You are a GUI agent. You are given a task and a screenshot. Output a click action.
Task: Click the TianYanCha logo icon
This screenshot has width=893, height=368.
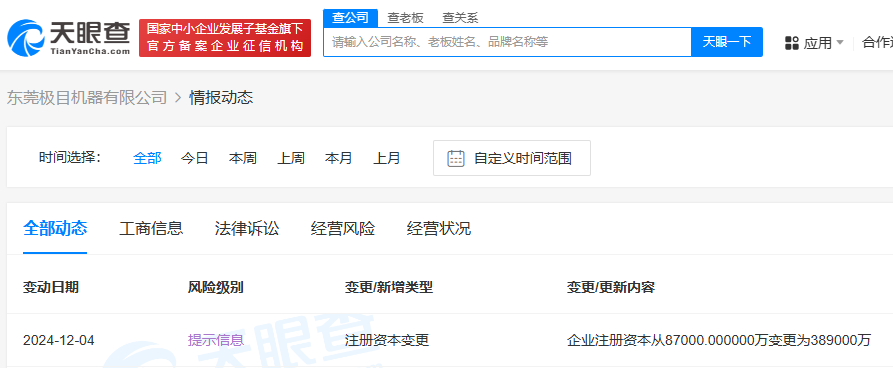(26, 38)
